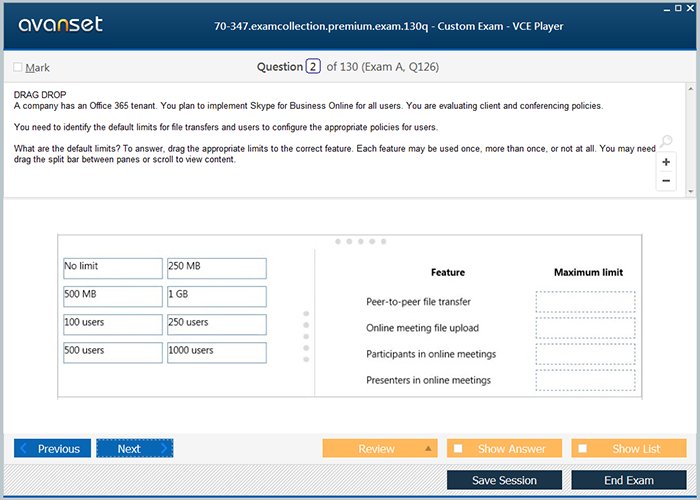Zoom out with the minus button
The image size is (700, 500).
click(x=666, y=181)
